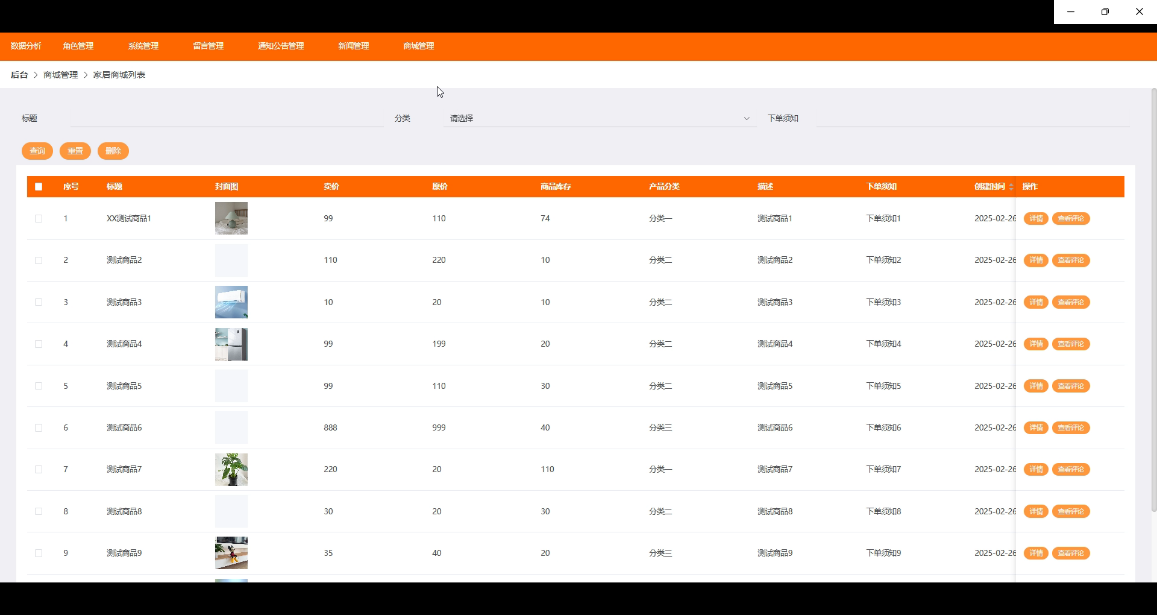Click the 商品库存 column header
The image size is (1157, 615).
(556, 187)
